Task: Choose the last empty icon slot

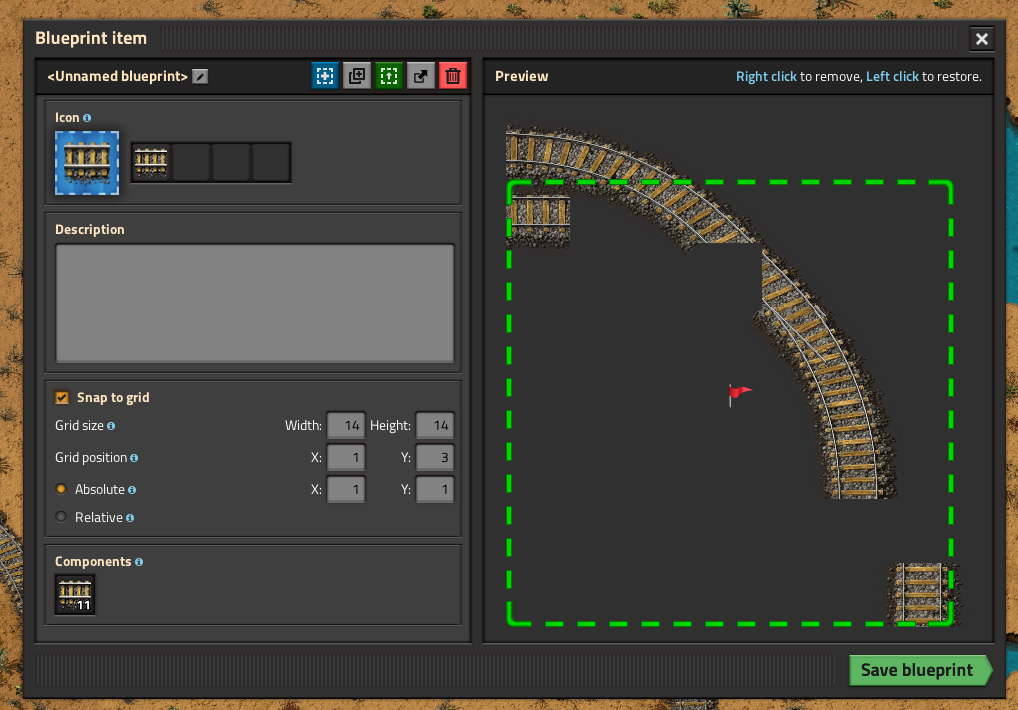Action: [271, 162]
